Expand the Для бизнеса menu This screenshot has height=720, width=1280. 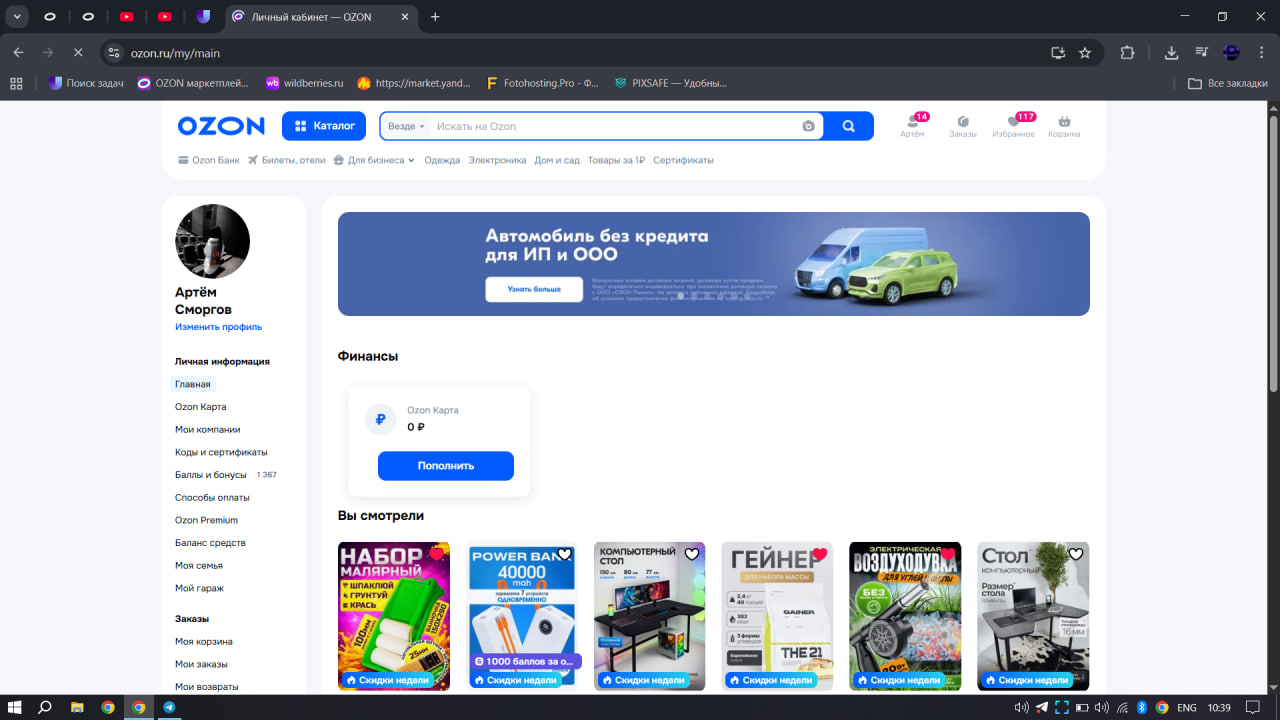tap(374, 160)
